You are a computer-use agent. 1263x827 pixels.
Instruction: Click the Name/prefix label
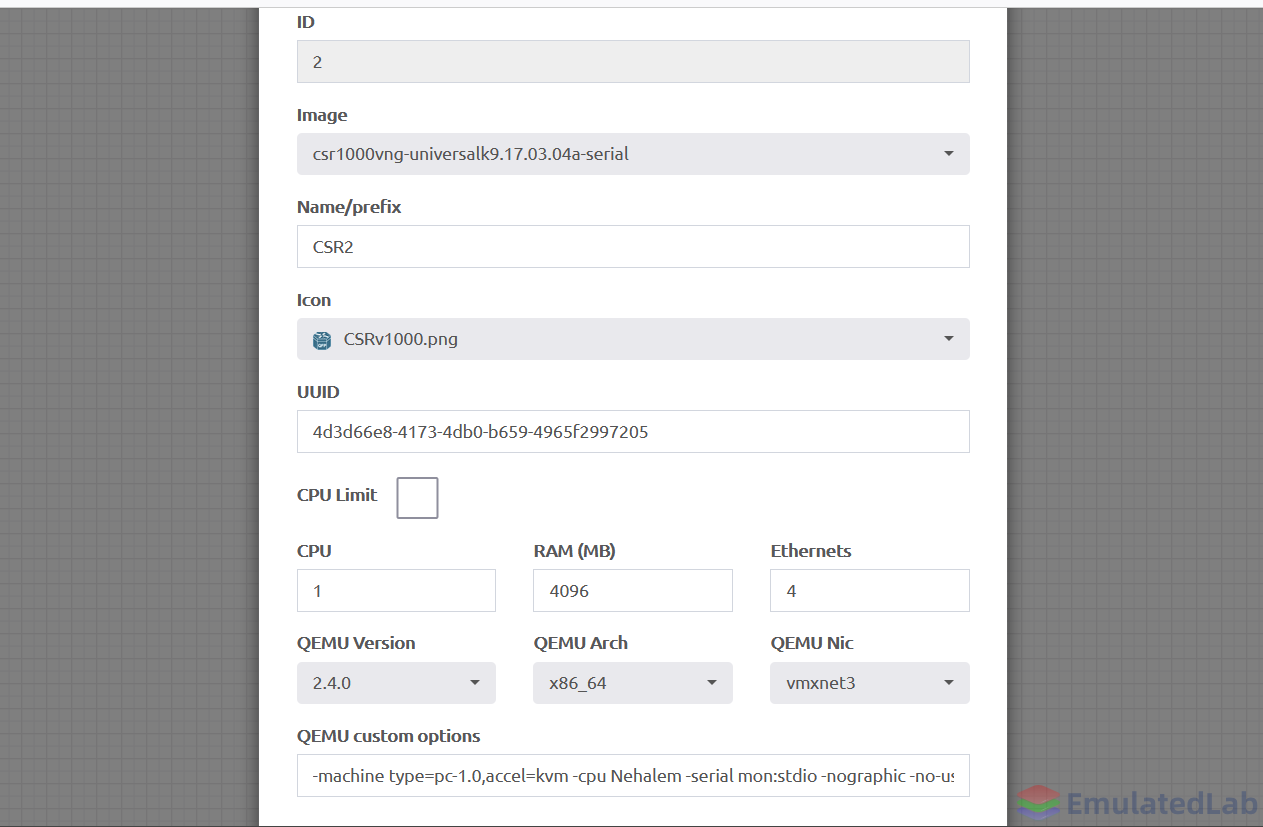coord(349,207)
